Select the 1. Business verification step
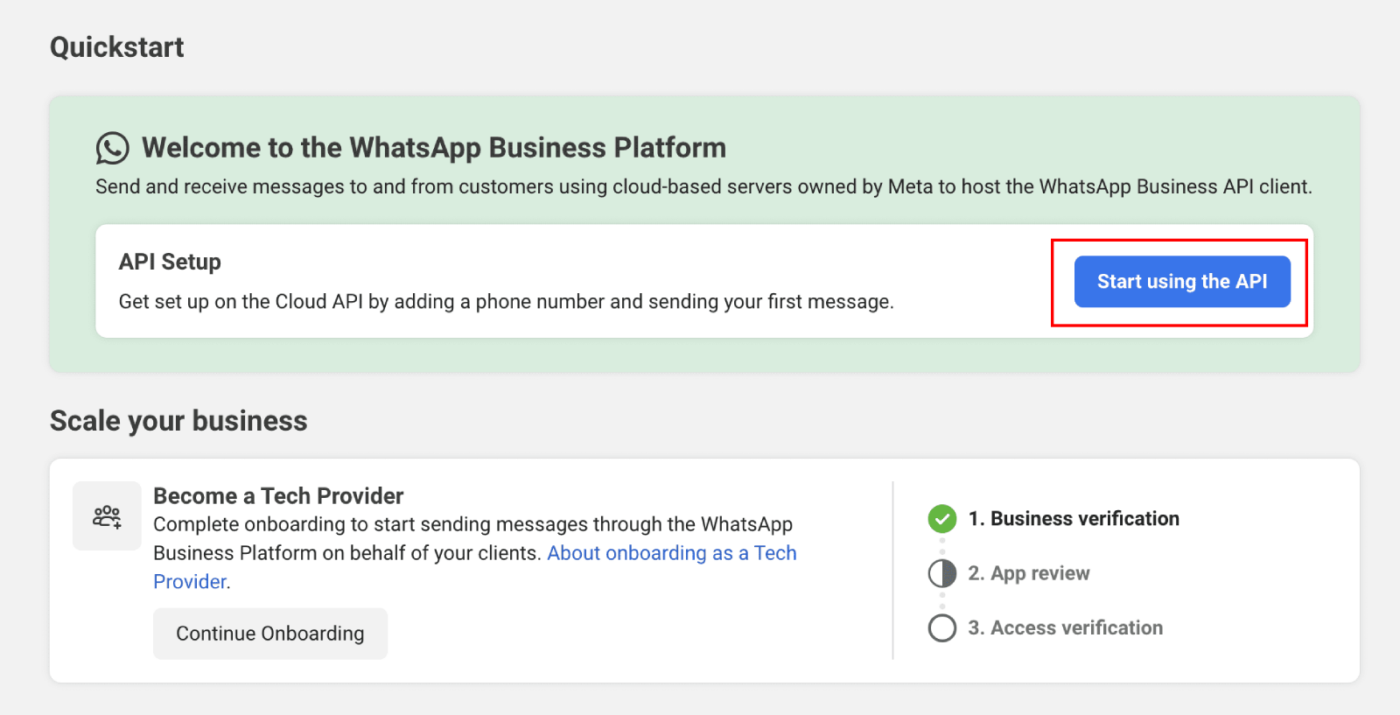 point(1074,519)
